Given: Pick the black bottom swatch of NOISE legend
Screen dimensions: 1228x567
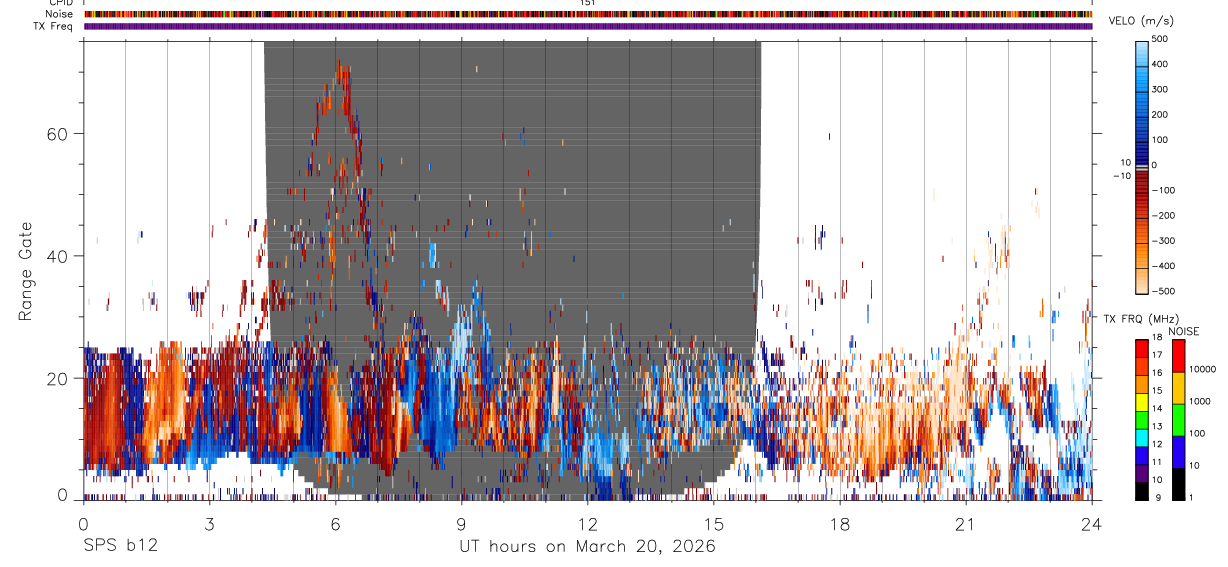Looking at the screenshot, I should [x=1179, y=484].
